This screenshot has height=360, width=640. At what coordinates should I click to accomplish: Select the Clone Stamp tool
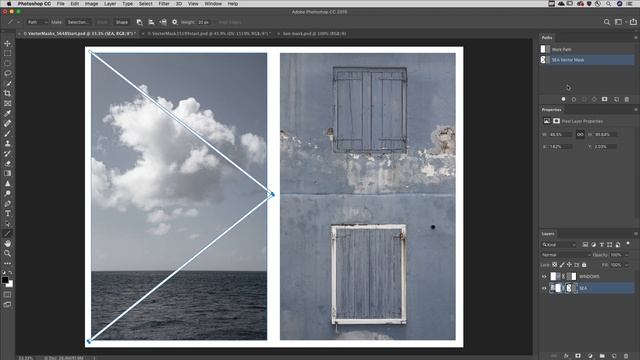7,143
